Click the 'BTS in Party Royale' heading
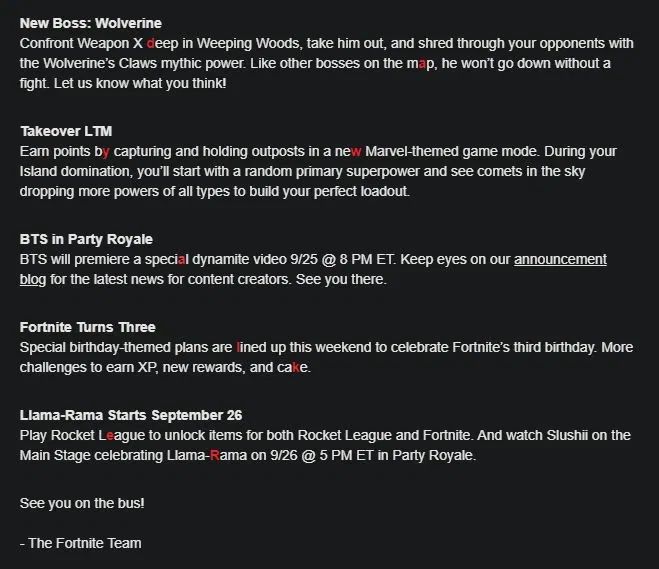This screenshot has width=659, height=569. click(86, 239)
